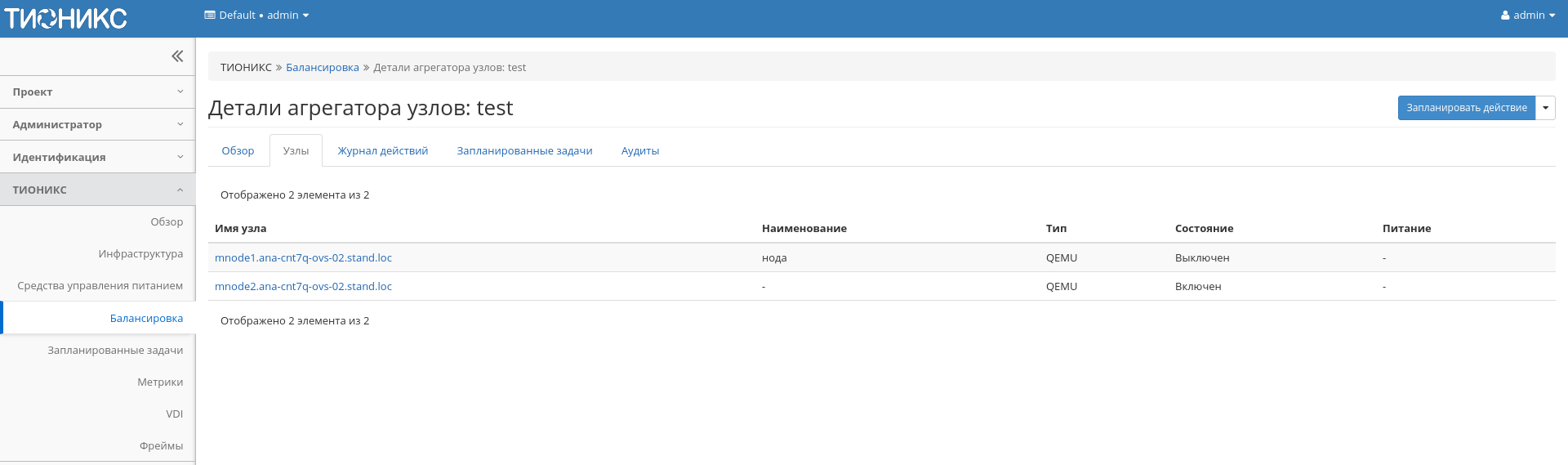Open the Default admin project selector
The image size is (1568, 465).
coord(256,16)
